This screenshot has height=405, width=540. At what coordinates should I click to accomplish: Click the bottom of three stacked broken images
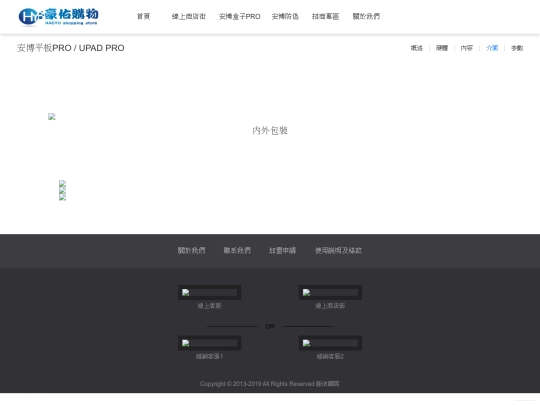tap(62, 197)
